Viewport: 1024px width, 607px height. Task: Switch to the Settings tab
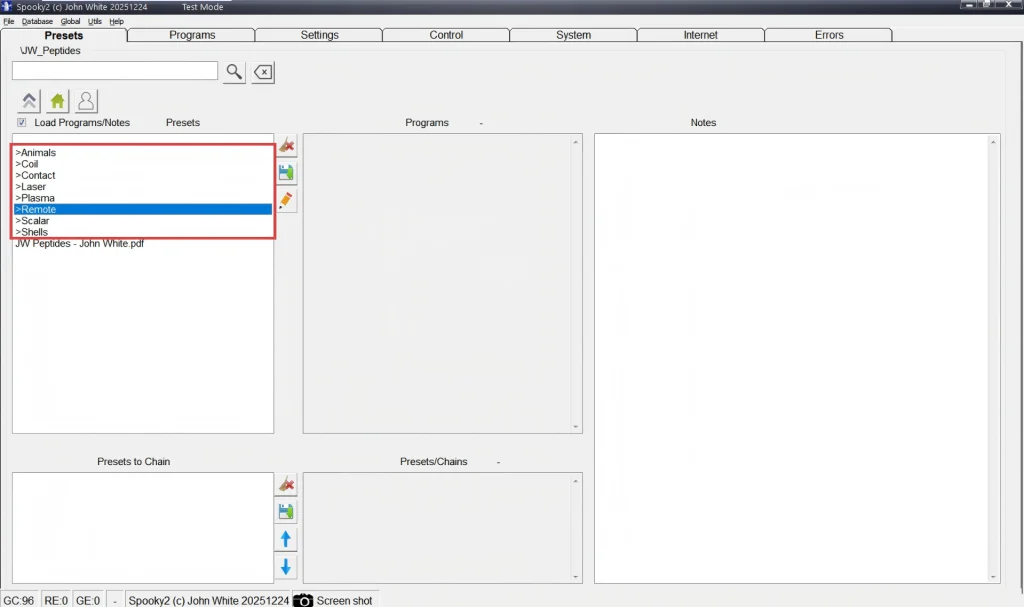(x=319, y=35)
